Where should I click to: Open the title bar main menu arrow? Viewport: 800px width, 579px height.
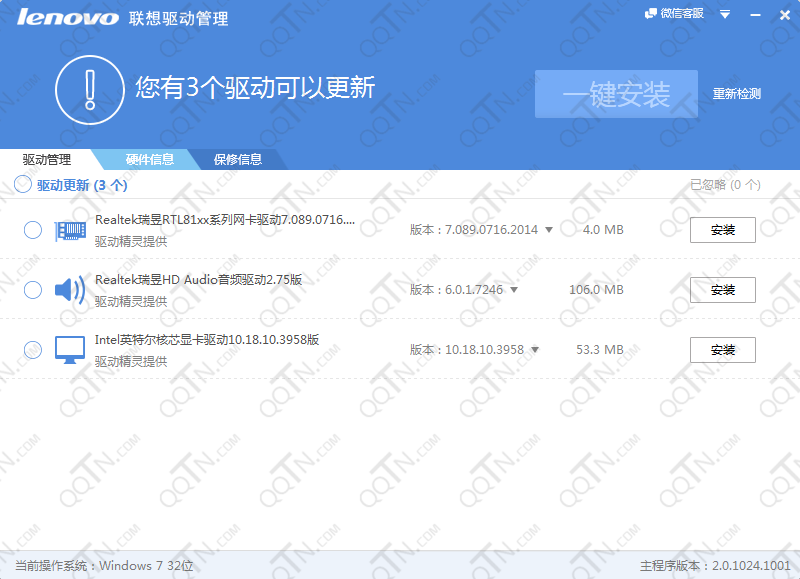click(725, 14)
